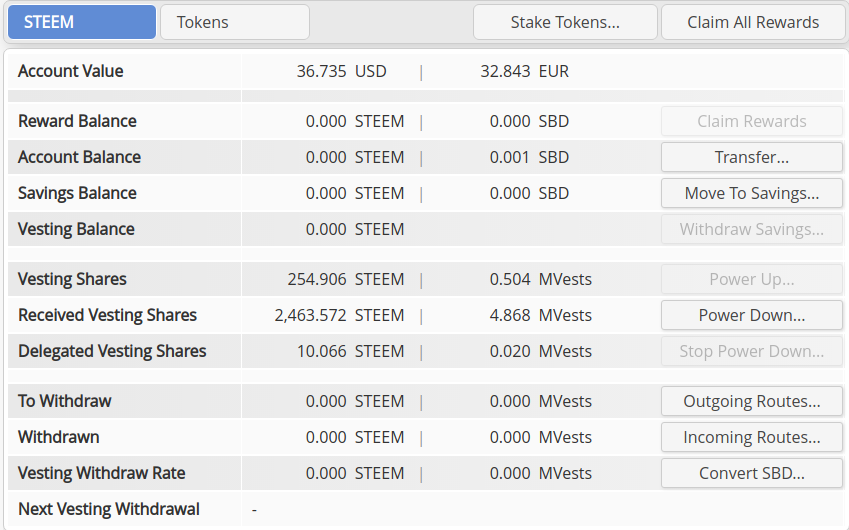Screen dimensions: 849x530
Task: Click the 254.906 STEEM value
Action: click(x=346, y=279)
